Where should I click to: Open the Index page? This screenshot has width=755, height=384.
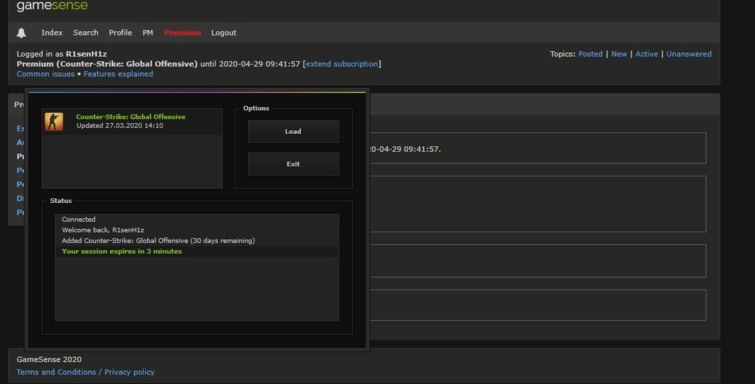(52, 33)
